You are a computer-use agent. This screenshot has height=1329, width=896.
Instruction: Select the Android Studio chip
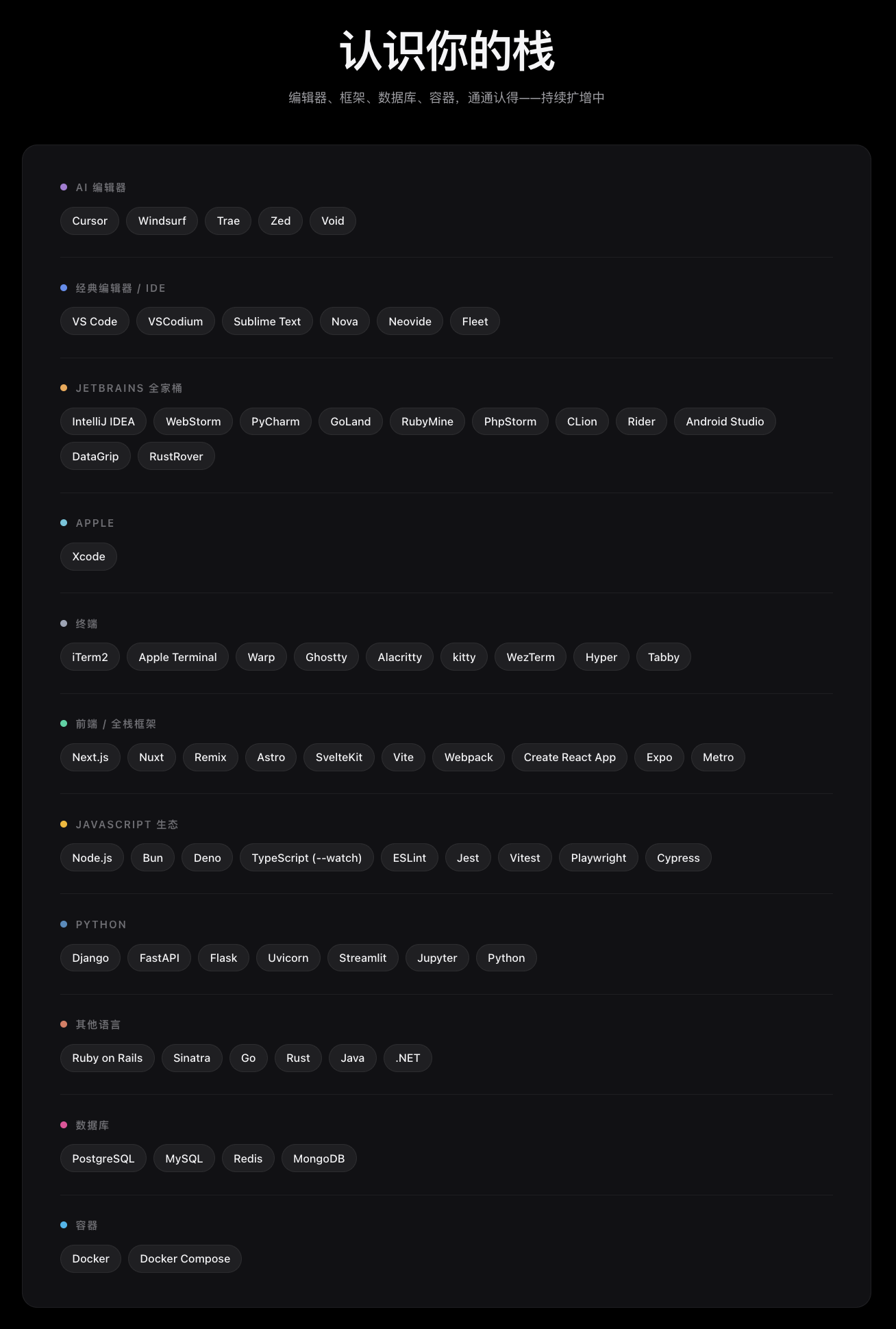point(725,421)
